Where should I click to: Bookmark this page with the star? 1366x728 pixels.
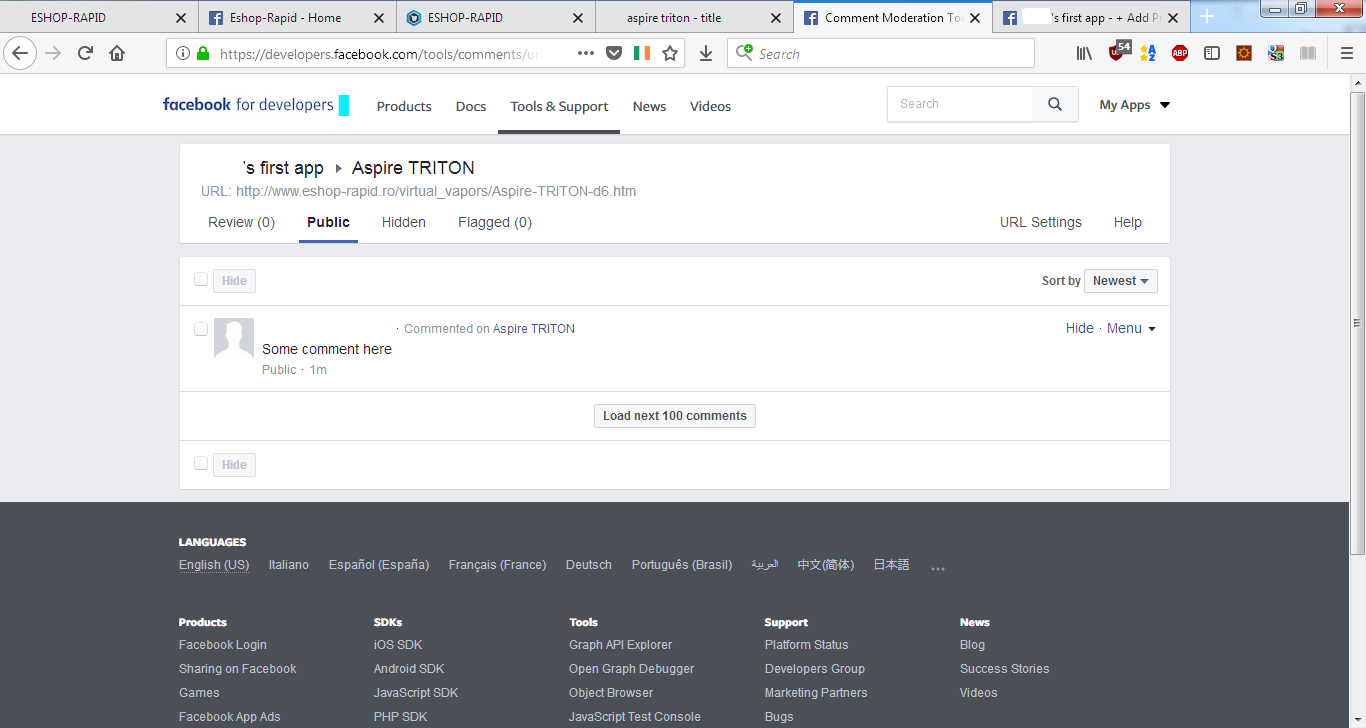pos(670,54)
